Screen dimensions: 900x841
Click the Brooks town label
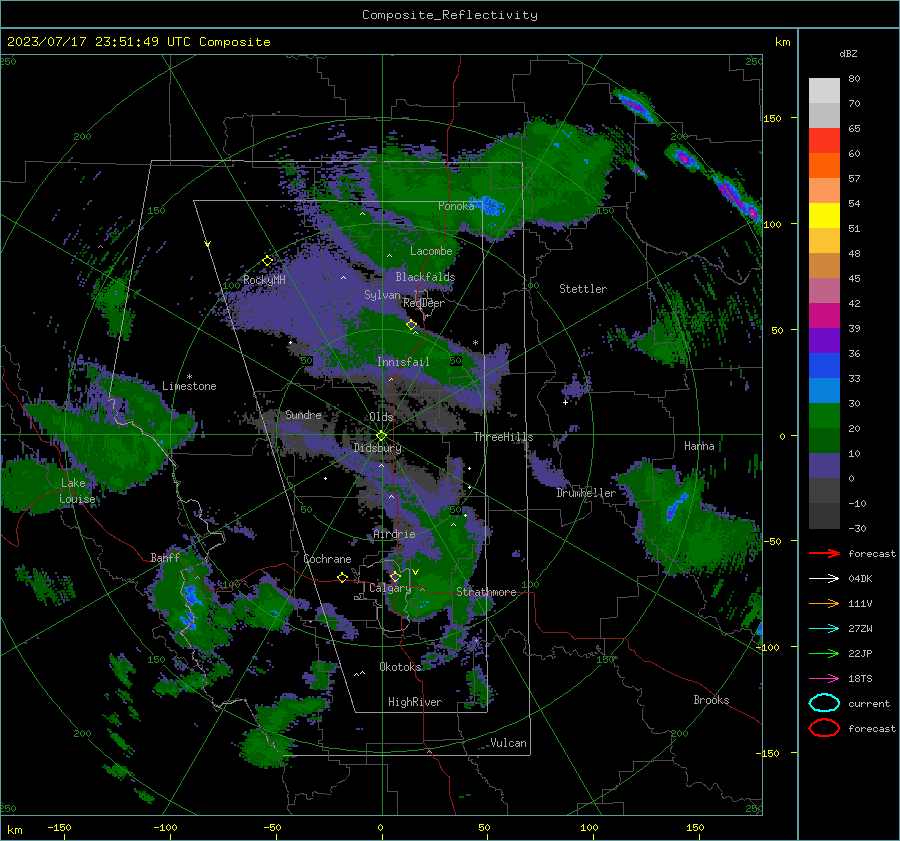click(711, 700)
